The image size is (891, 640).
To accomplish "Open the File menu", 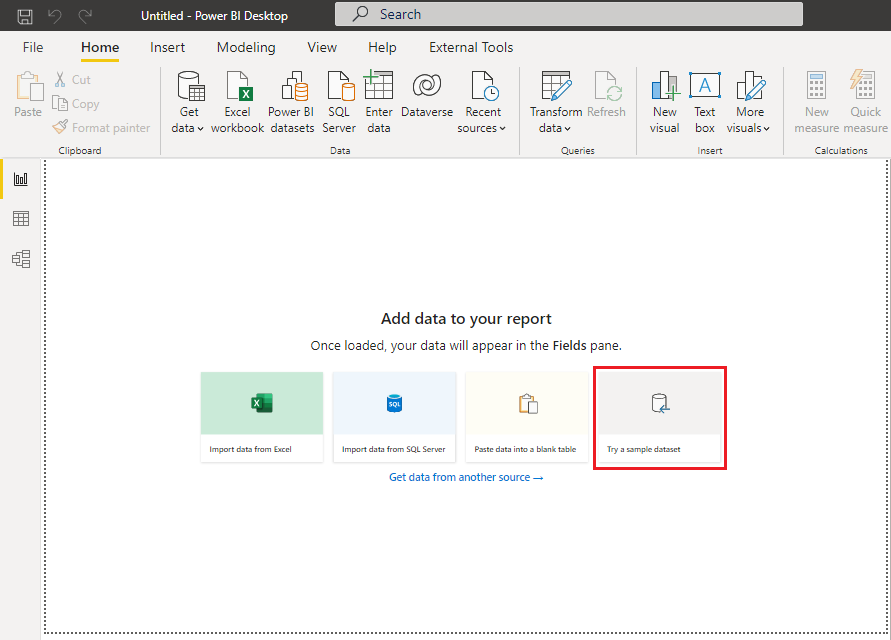I will (x=33, y=47).
